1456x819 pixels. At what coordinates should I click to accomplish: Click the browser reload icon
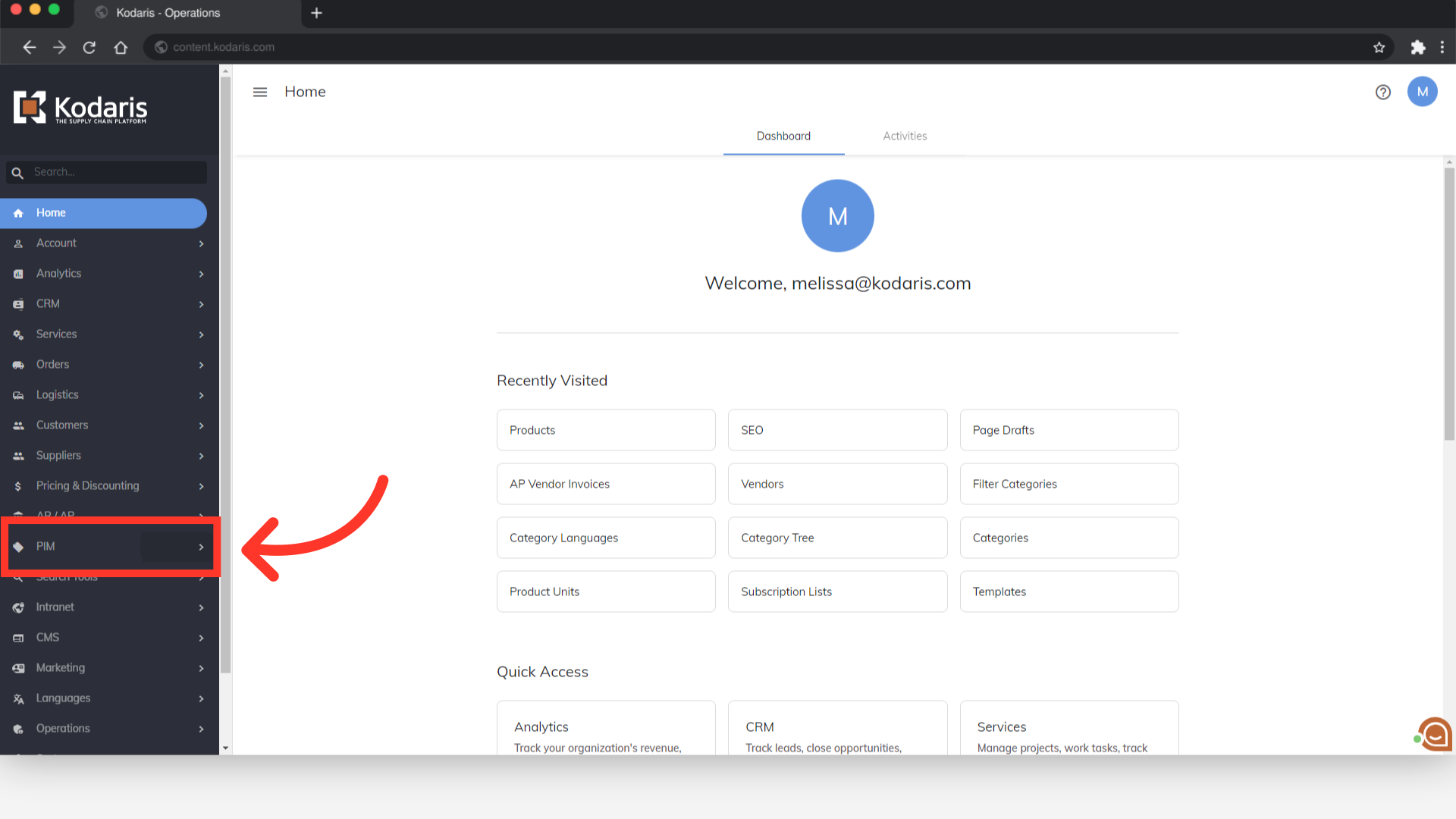[89, 47]
